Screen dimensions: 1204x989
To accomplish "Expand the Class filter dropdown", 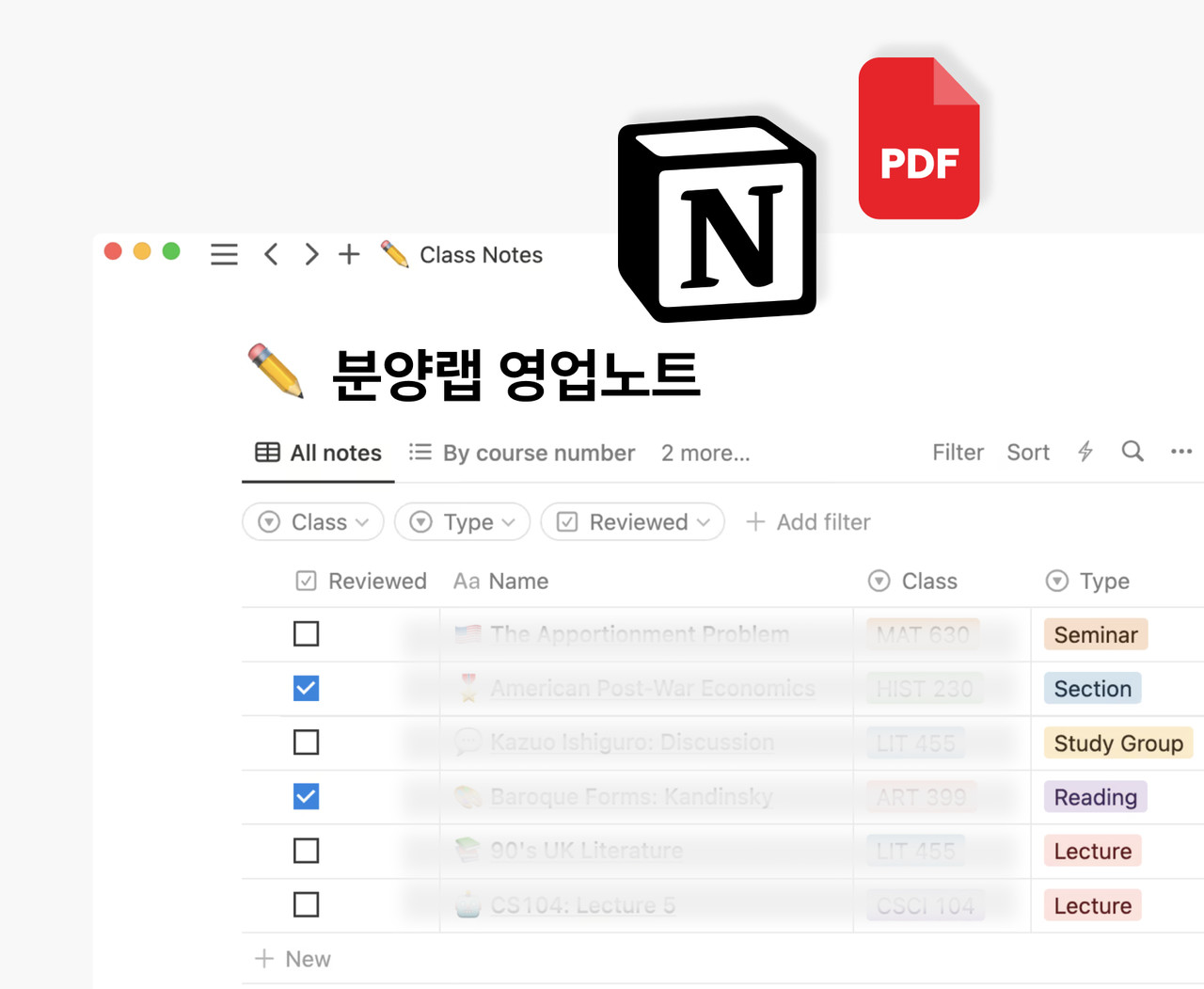I will (313, 522).
